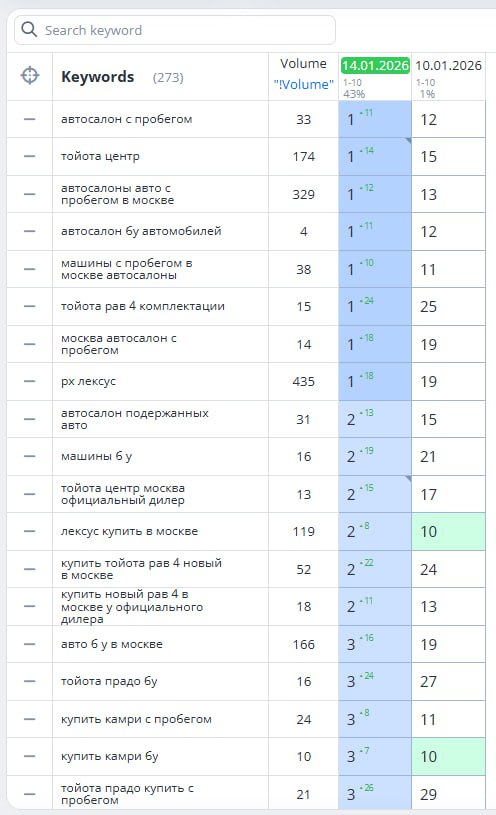This screenshot has width=496, height=815.
Task: Click the target crosshair icon in header
Action: tap(30, 76)
